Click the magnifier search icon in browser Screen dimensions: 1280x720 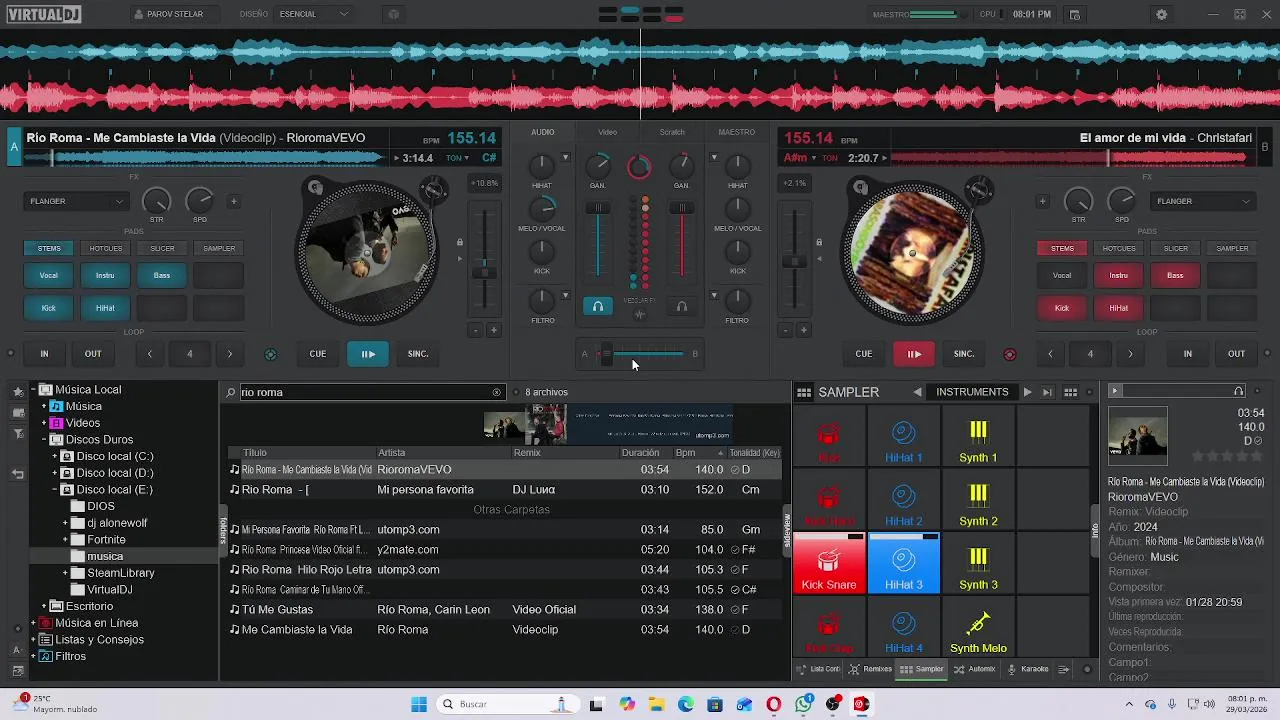point(231,392)
